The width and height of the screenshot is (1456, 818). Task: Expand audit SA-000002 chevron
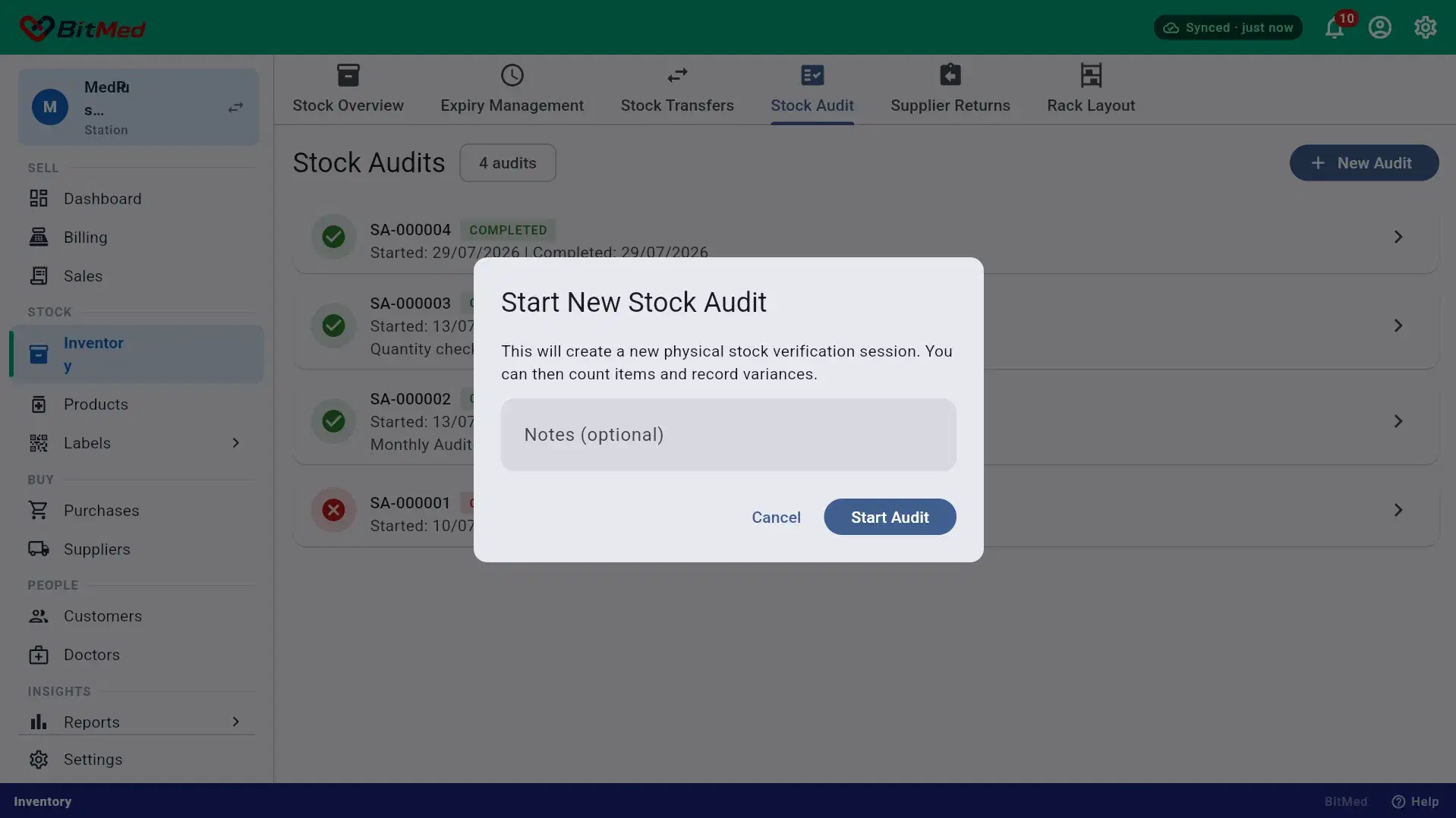pyautogui.click(x=1398, y=421)
